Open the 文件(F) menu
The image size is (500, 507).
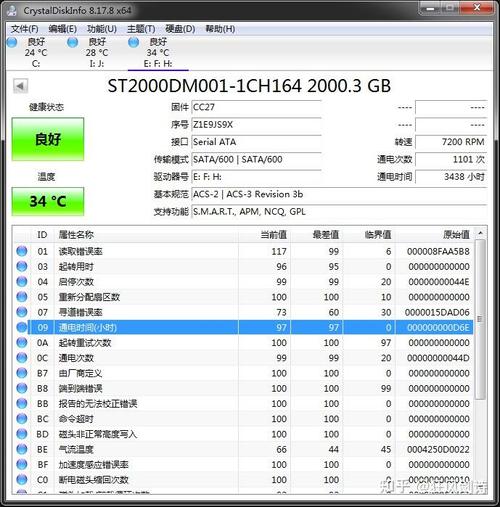(x=24, y=29)
